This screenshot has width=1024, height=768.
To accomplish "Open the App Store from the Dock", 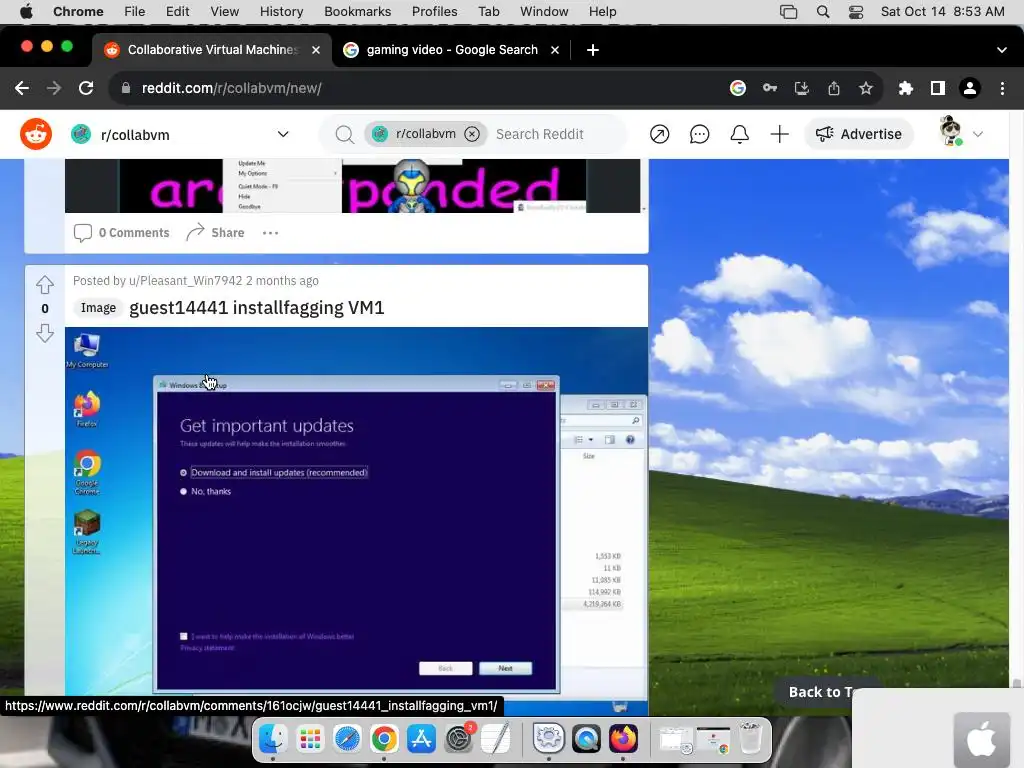I will (x=421, y=739).
